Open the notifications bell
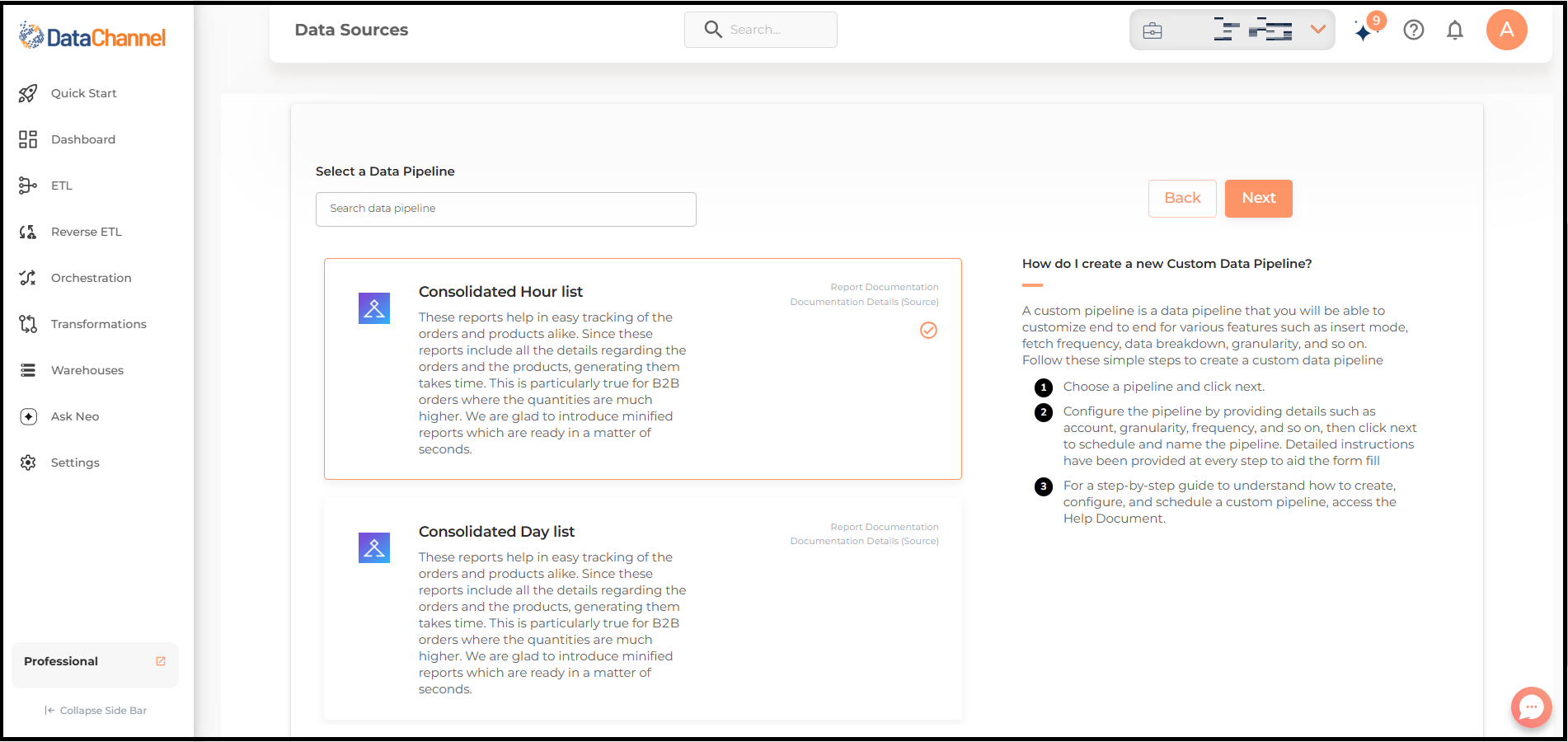The image size is (1568, 742). [x=1455, y=31]
